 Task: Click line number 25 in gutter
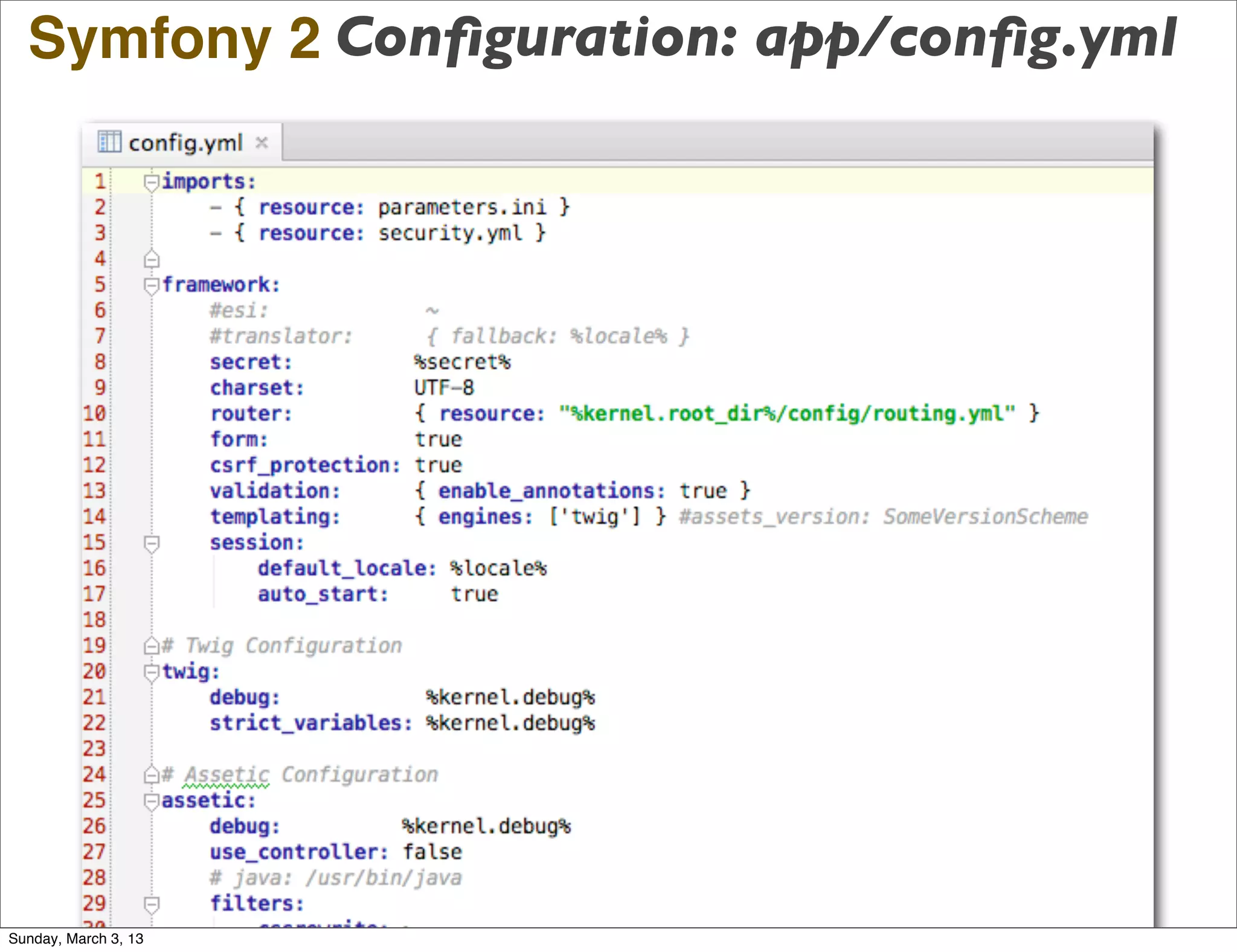click(94, 800)
